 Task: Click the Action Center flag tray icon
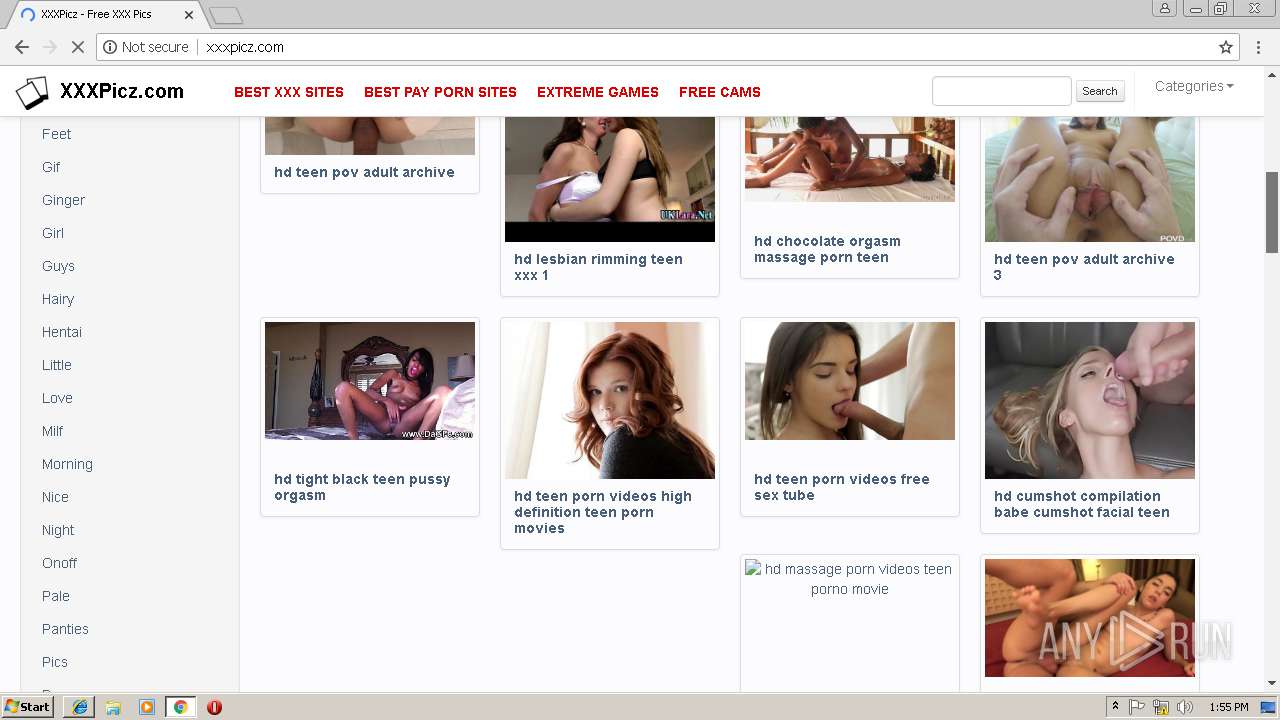[x=1137, y=707]
